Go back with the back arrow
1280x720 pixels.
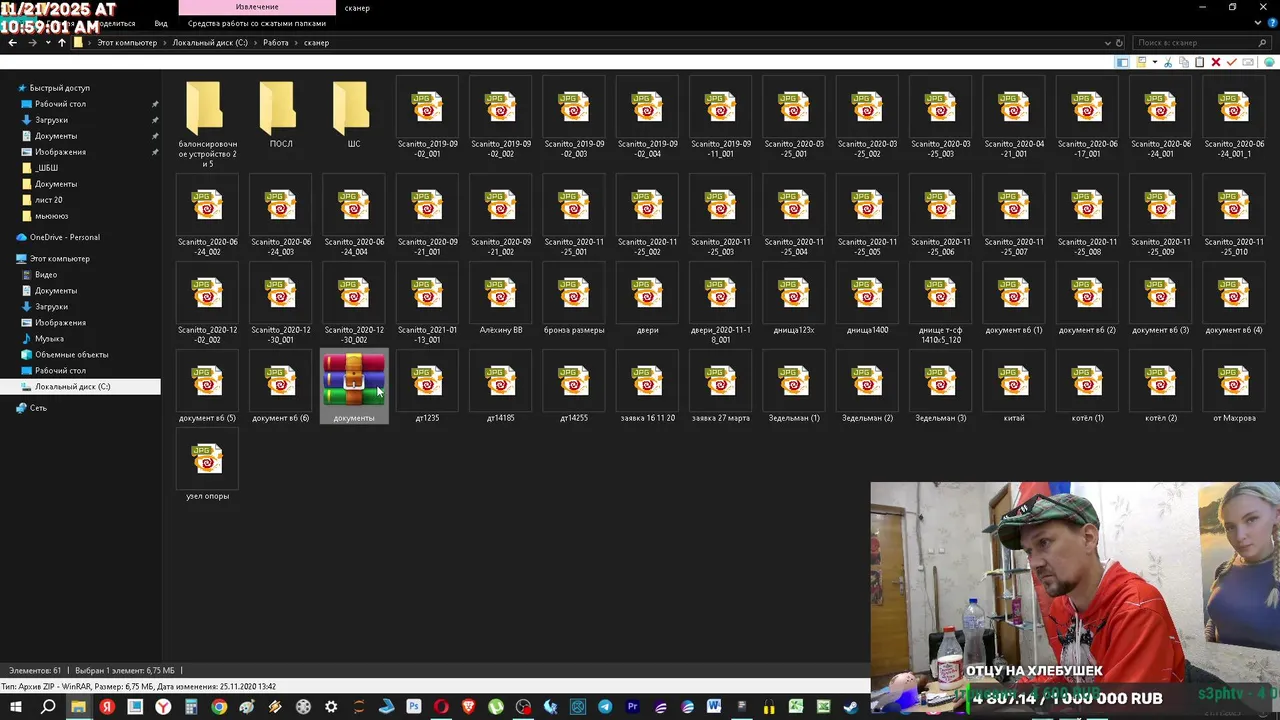[x=12, y=43]
